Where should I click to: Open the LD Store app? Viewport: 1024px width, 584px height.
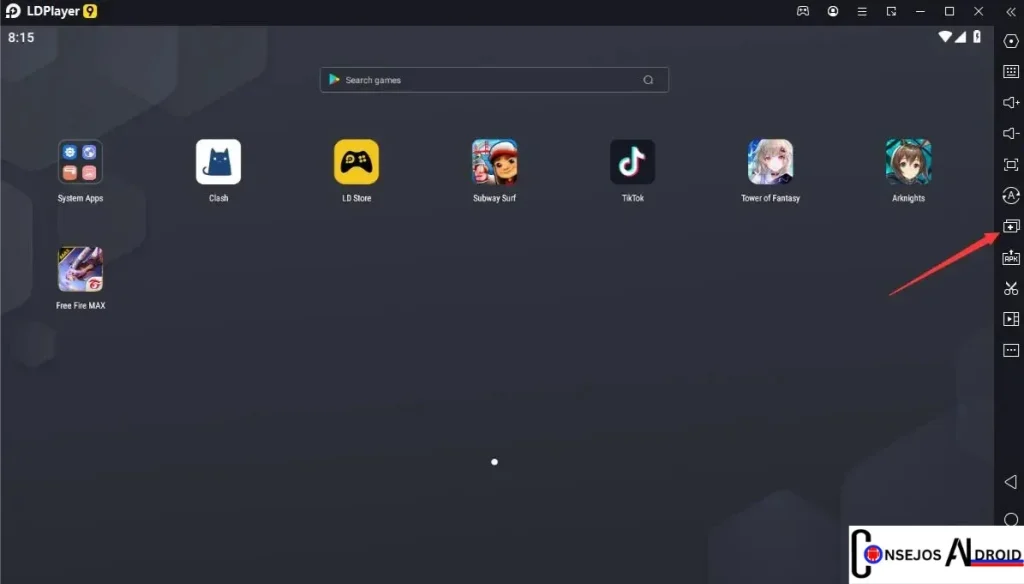point(356,162)
